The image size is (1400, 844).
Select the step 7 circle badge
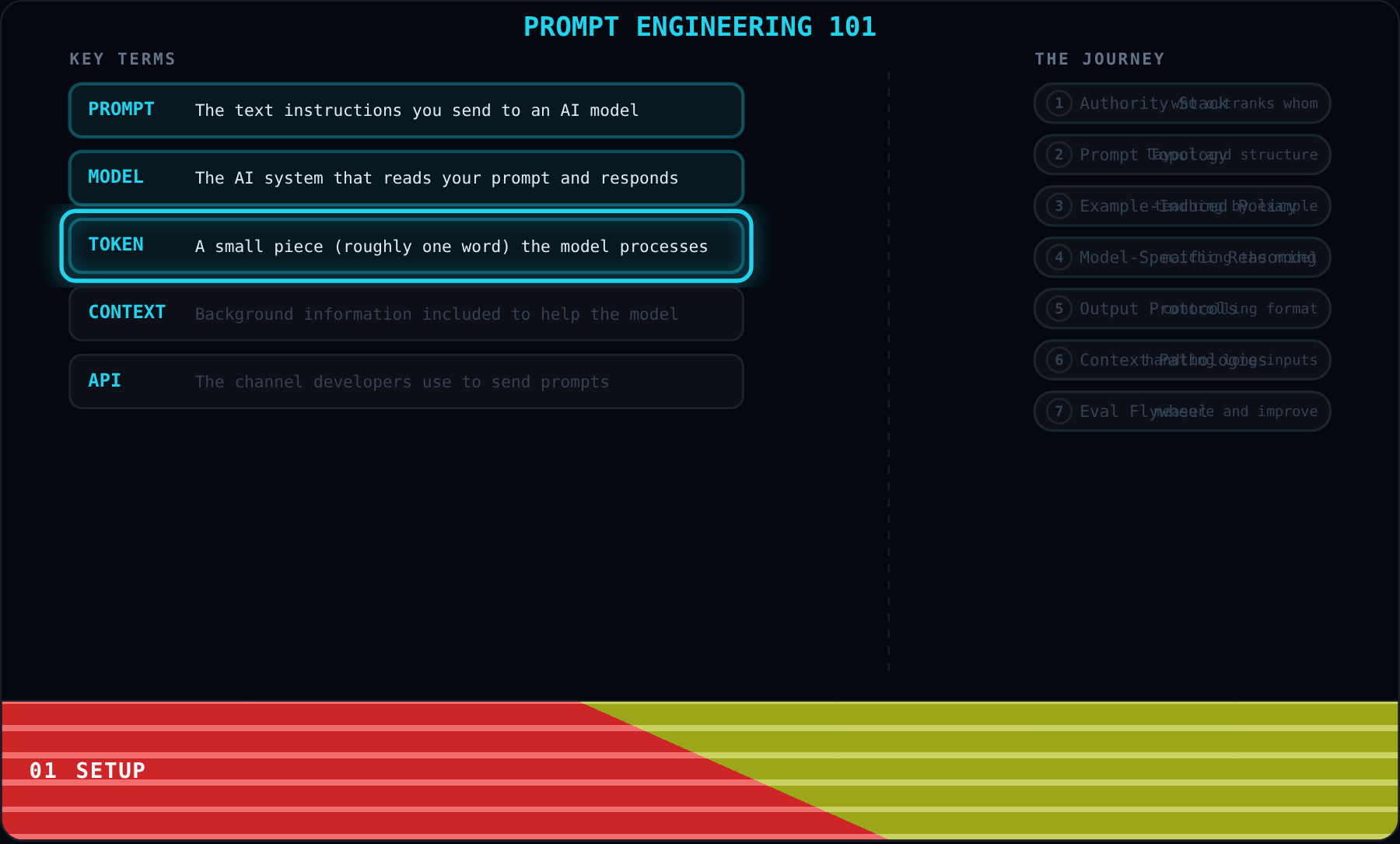coord(1059,411)
